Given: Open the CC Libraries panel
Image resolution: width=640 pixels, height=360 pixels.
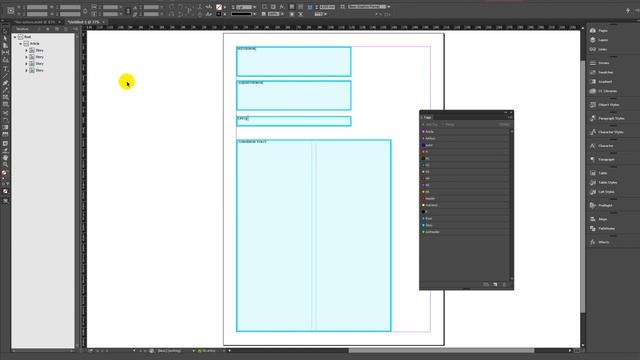Looking at the screenshot, I should pos(603,91).
